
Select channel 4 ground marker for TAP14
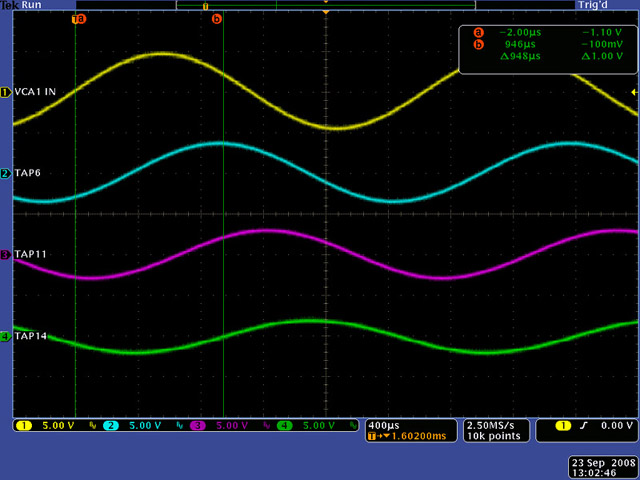pyautogui.click(x=5, y=336)
